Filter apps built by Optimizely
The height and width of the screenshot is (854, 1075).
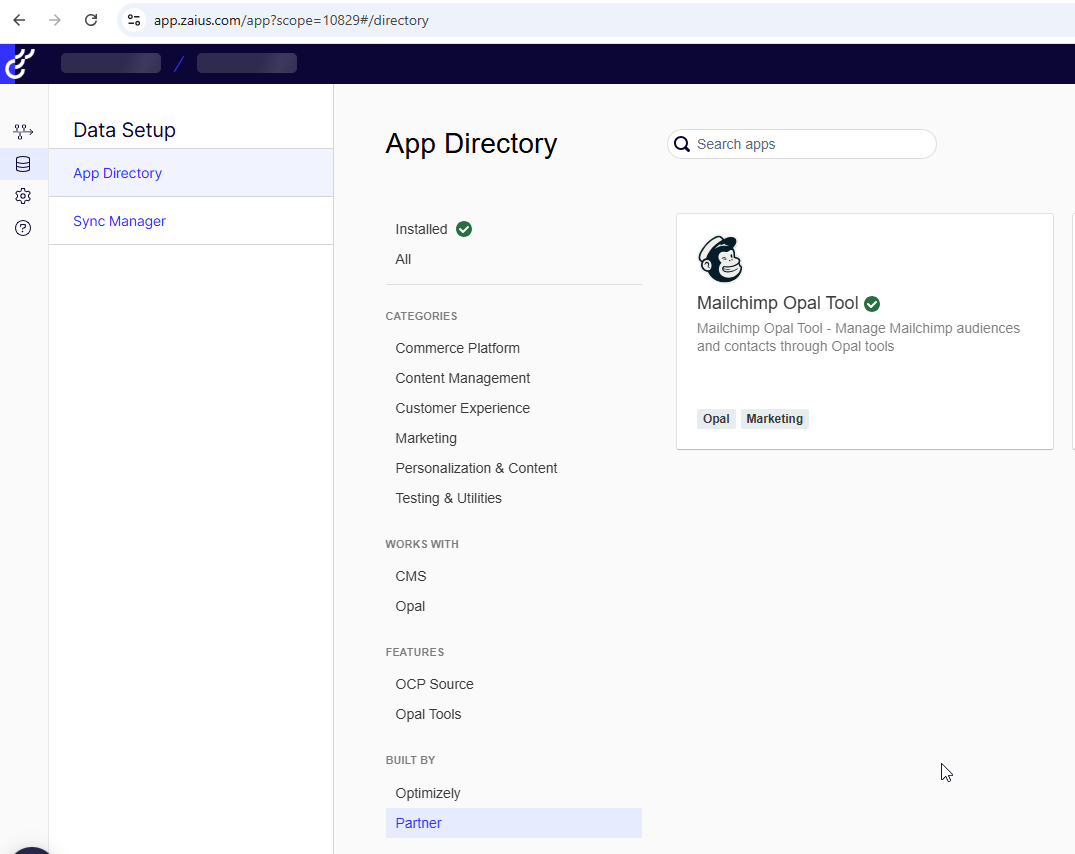(427, 793)
